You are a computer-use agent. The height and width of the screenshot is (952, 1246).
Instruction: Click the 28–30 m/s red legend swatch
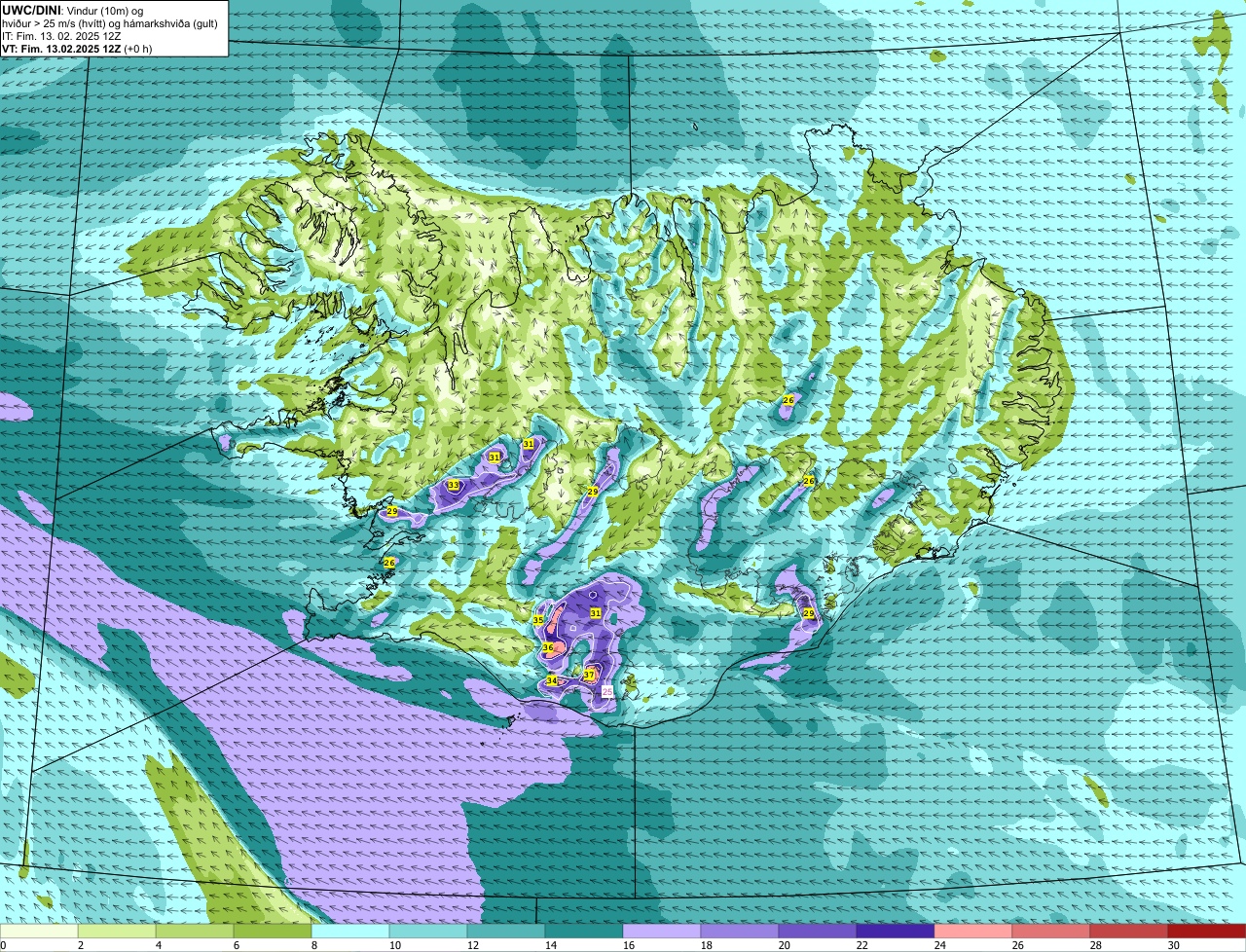pyautogui.click(x=1129, y=932)
